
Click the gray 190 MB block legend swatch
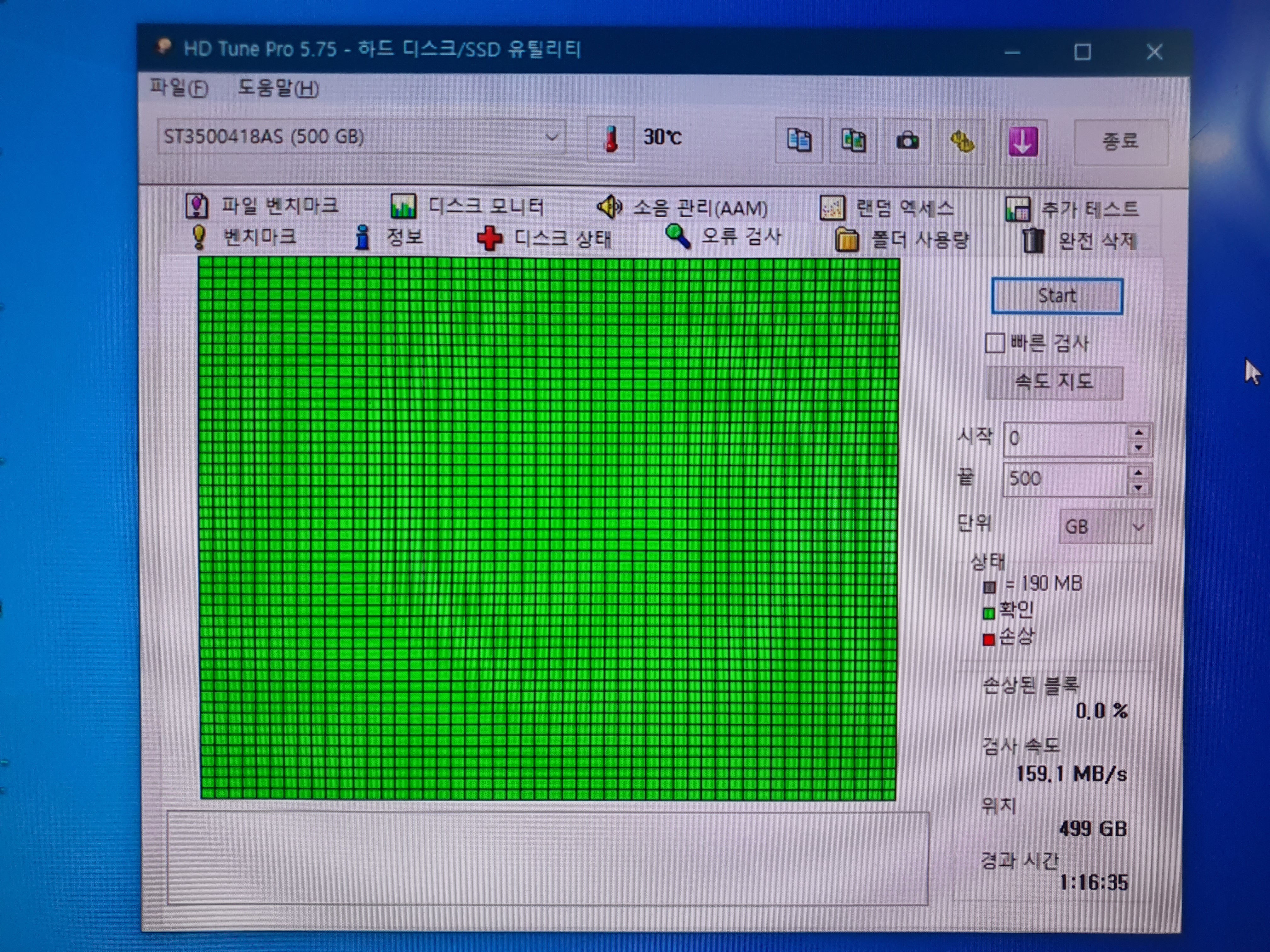(x=989, y=587)
